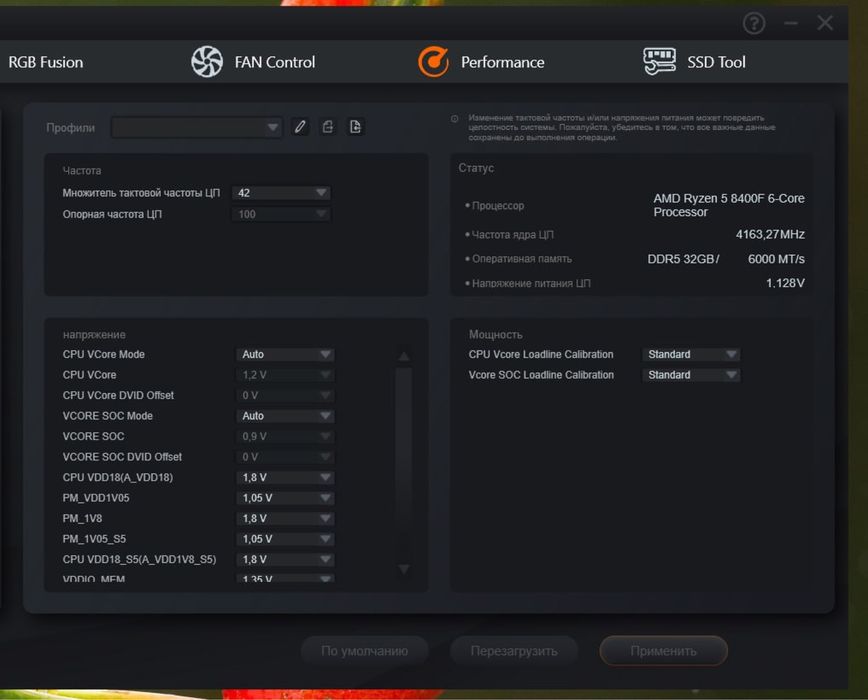Screen dimensions: 868x700
Task: Open the CPU VDD18_S5(A_VDD1V8_S5) dropdown
Action: tap(285, 559)
